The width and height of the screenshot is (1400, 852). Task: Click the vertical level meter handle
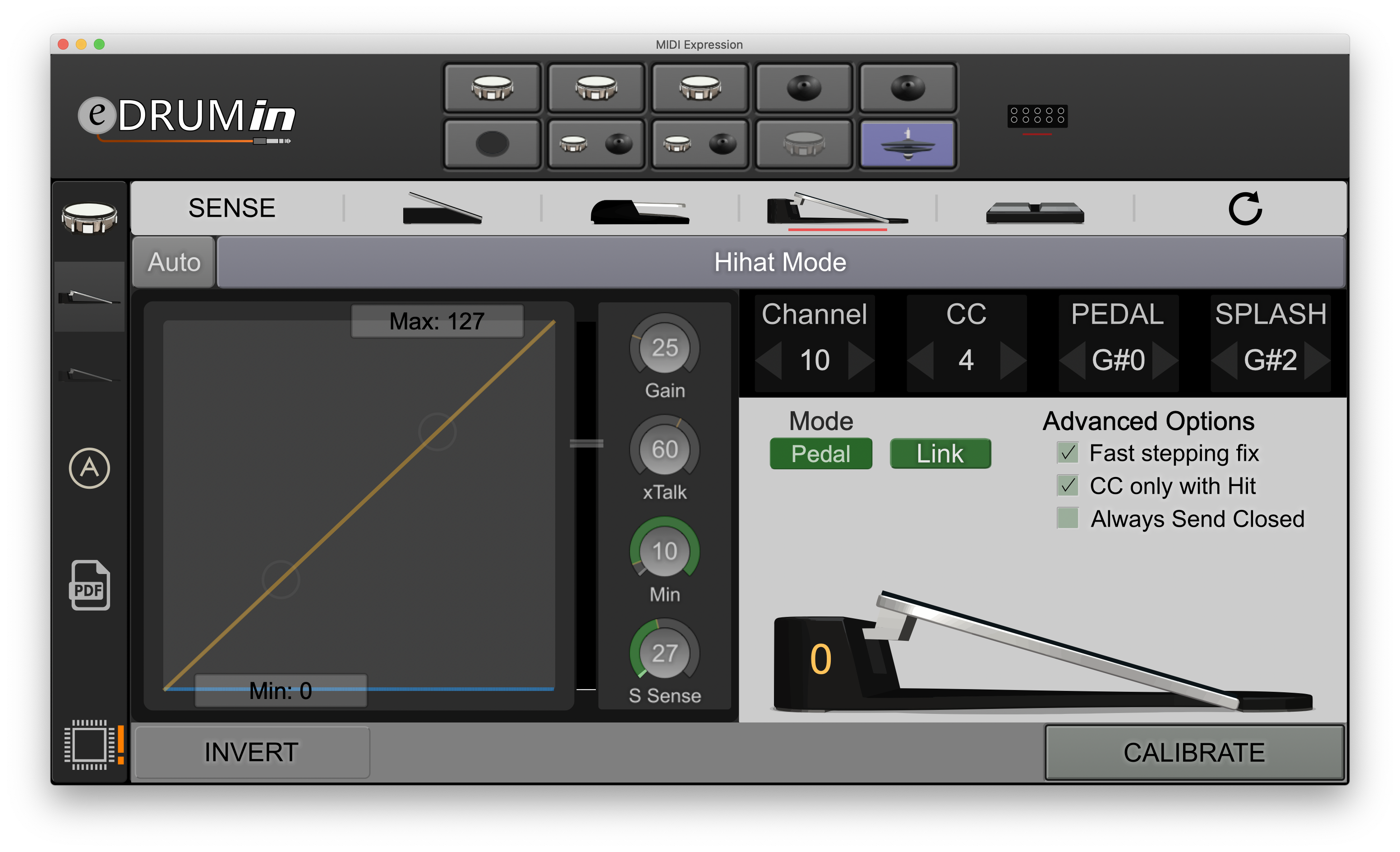point(586,443)
